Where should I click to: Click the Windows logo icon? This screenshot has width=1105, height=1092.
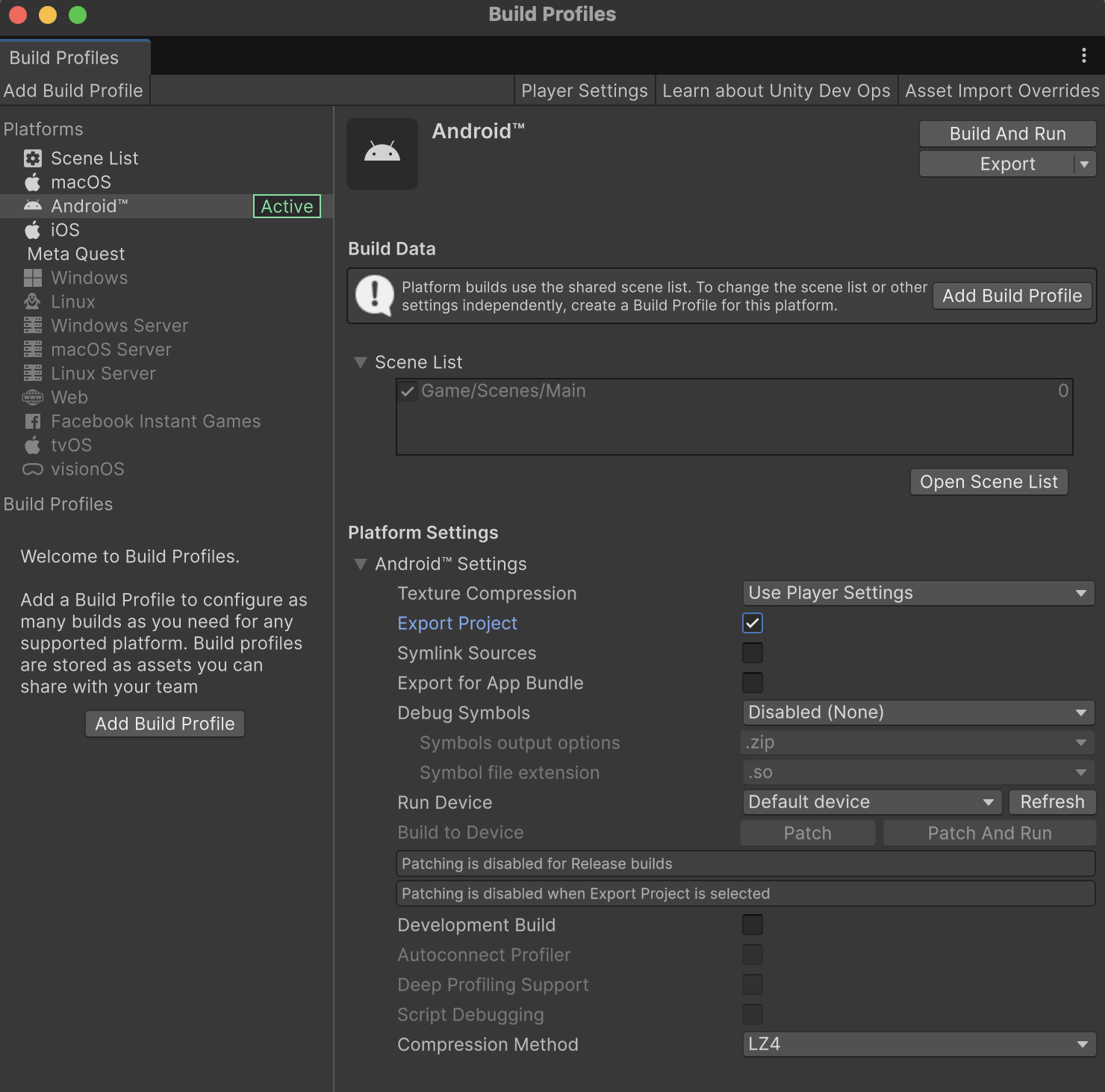[33, 278]
